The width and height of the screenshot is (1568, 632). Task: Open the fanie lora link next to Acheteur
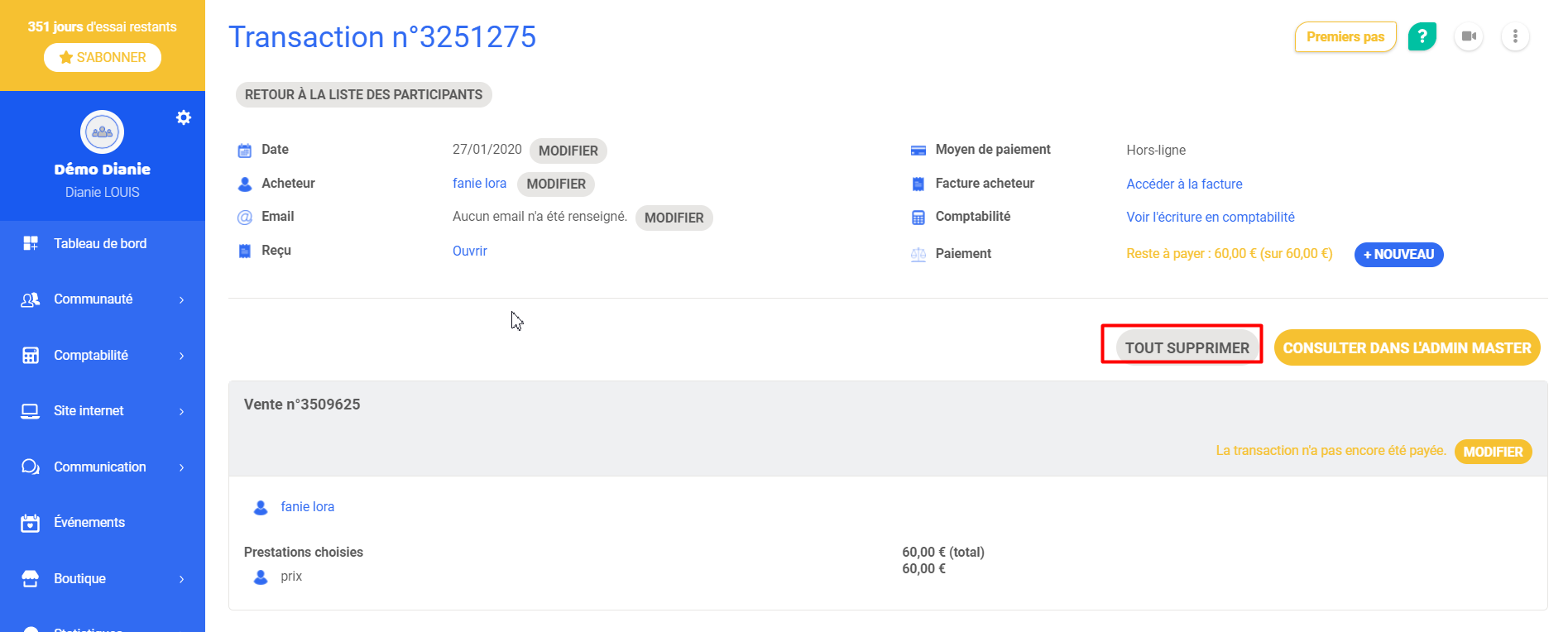[x=480, y=183]
